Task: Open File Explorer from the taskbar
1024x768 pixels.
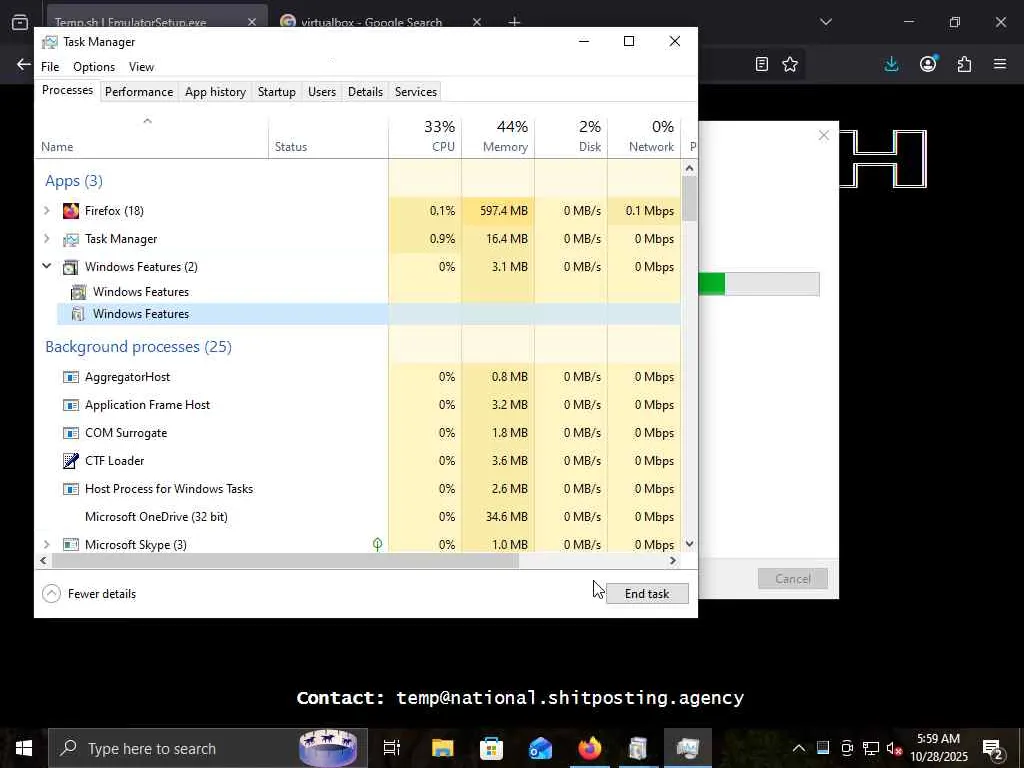Action: (x=442, y=748)
